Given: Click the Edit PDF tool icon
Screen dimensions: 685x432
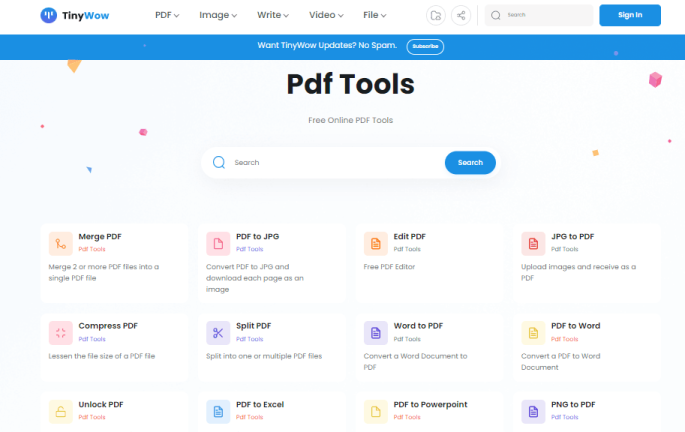Looking at the screenshot, I should [376, 243].
